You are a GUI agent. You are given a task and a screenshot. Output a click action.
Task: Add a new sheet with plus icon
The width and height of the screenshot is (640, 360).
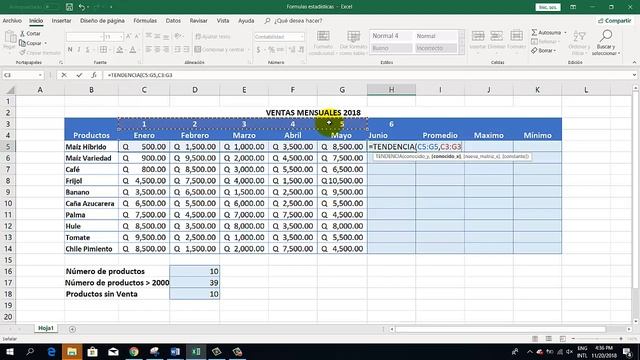[72, 329]
